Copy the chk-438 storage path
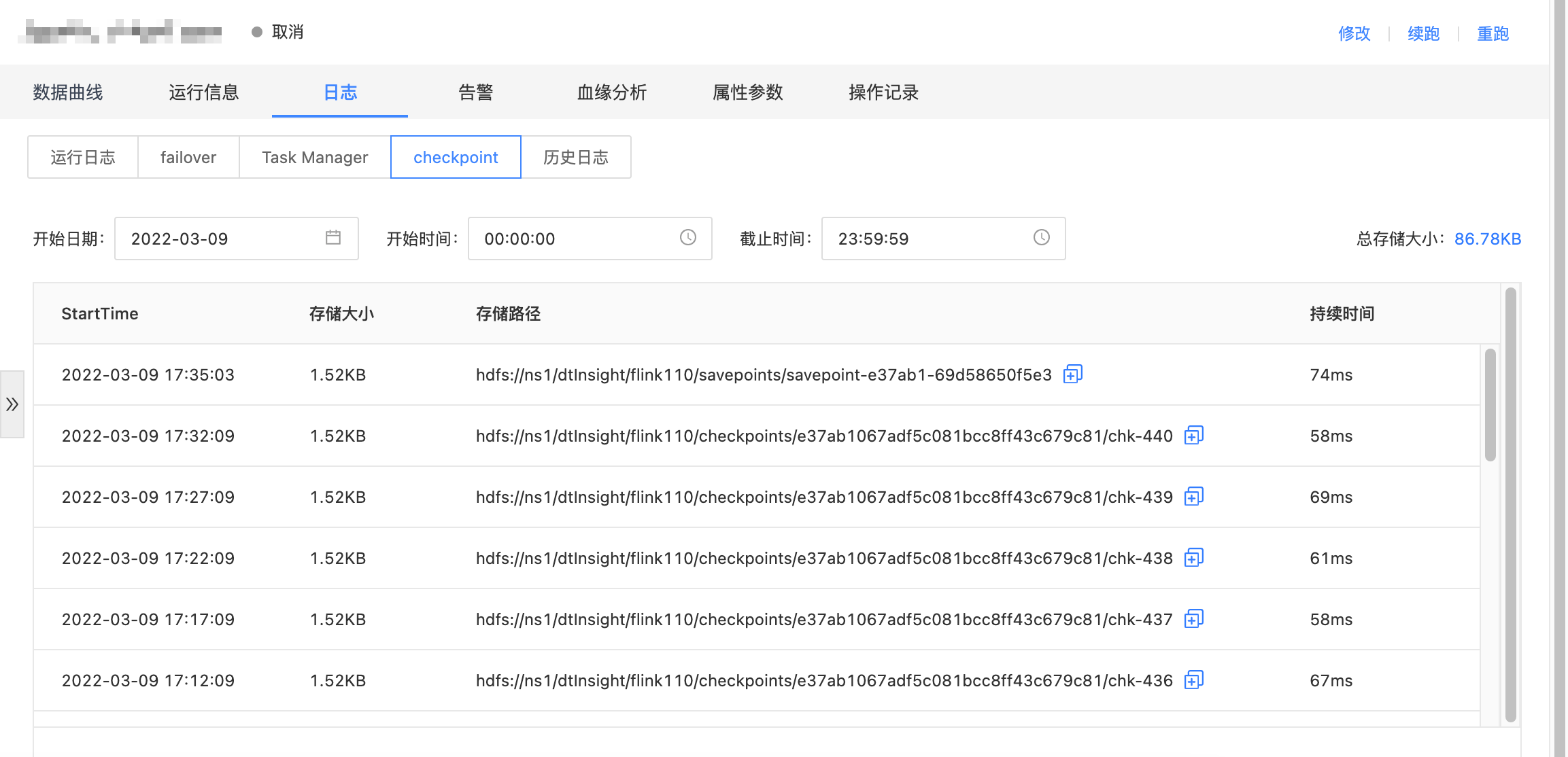The image size is (1568, 757). point(1193,557)
